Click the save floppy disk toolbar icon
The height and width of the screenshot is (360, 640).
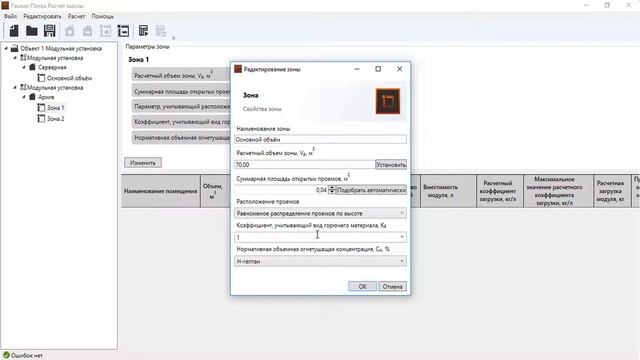tap(50, 31)
